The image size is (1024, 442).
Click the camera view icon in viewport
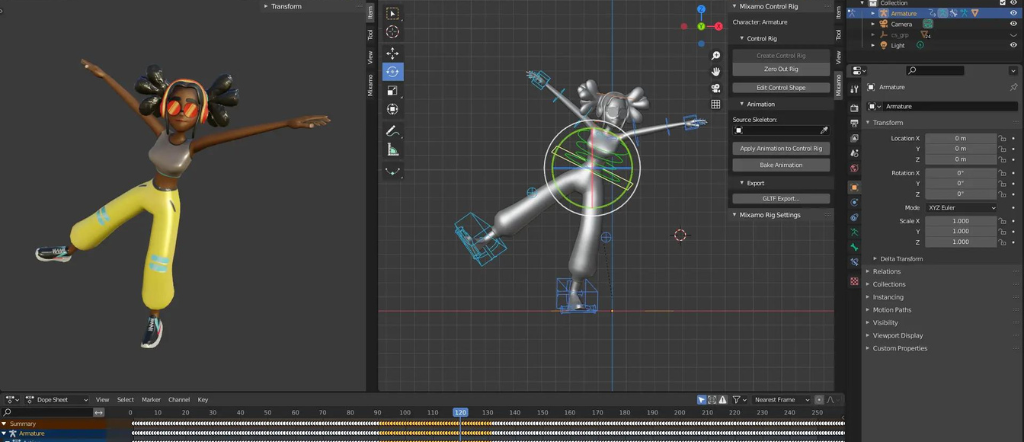[716, 88]
